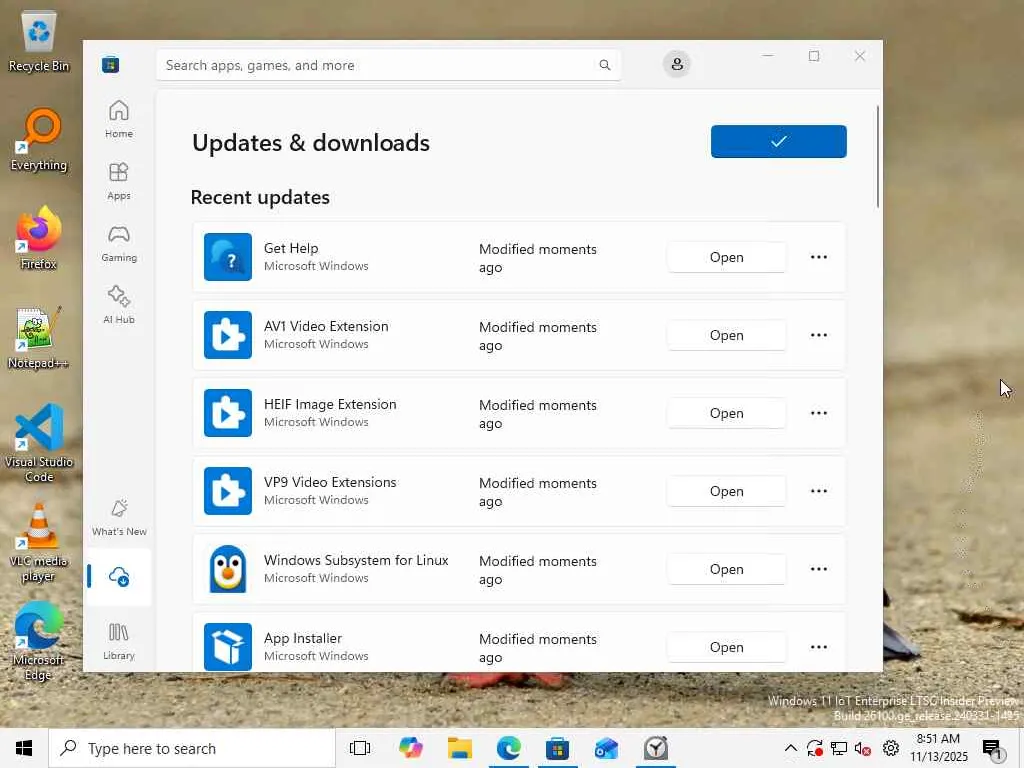Click the muted volume tray icon
Screen dimensions: 1024x768
coord(863,748)
